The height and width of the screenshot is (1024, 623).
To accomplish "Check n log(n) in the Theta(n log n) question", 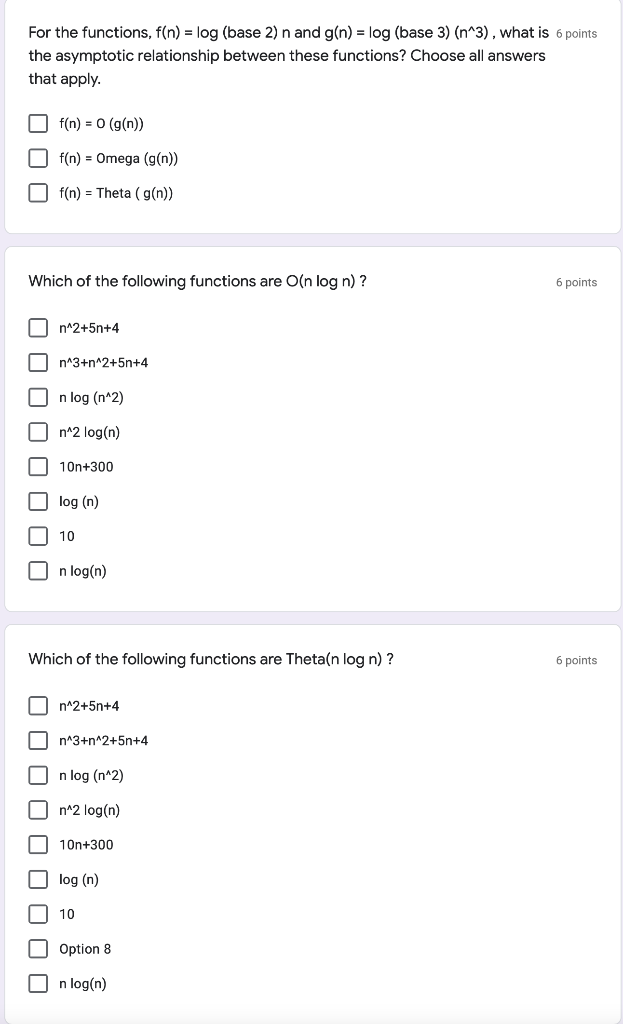I will tap(38, 983).
